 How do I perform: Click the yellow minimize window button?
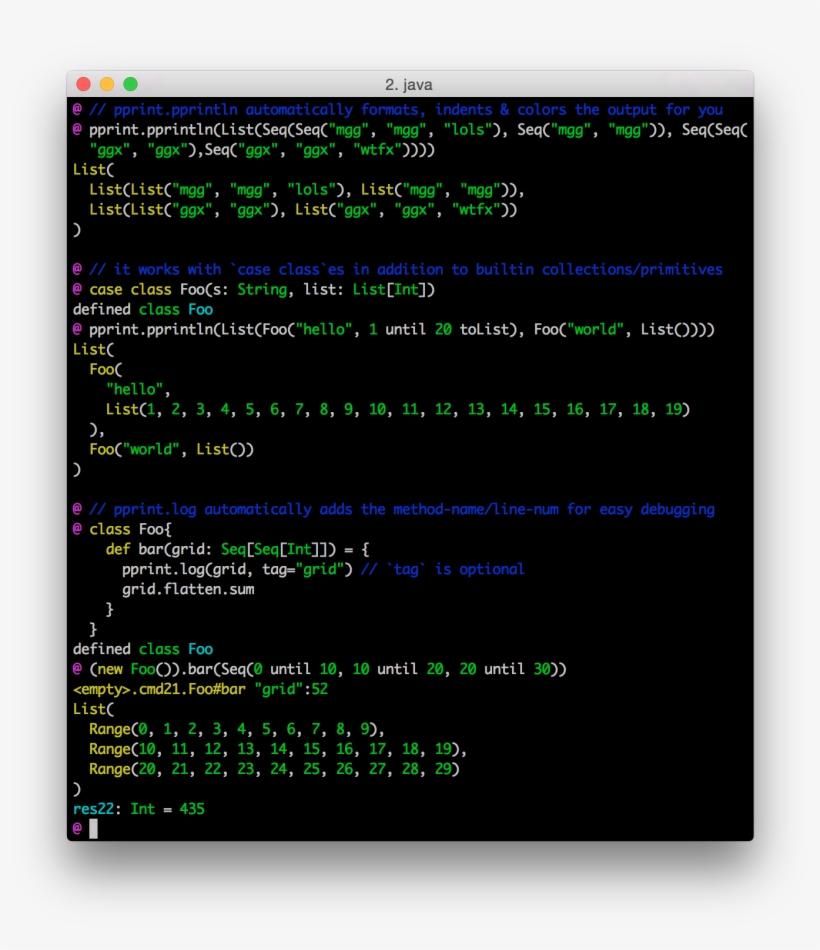coord(107,85)
